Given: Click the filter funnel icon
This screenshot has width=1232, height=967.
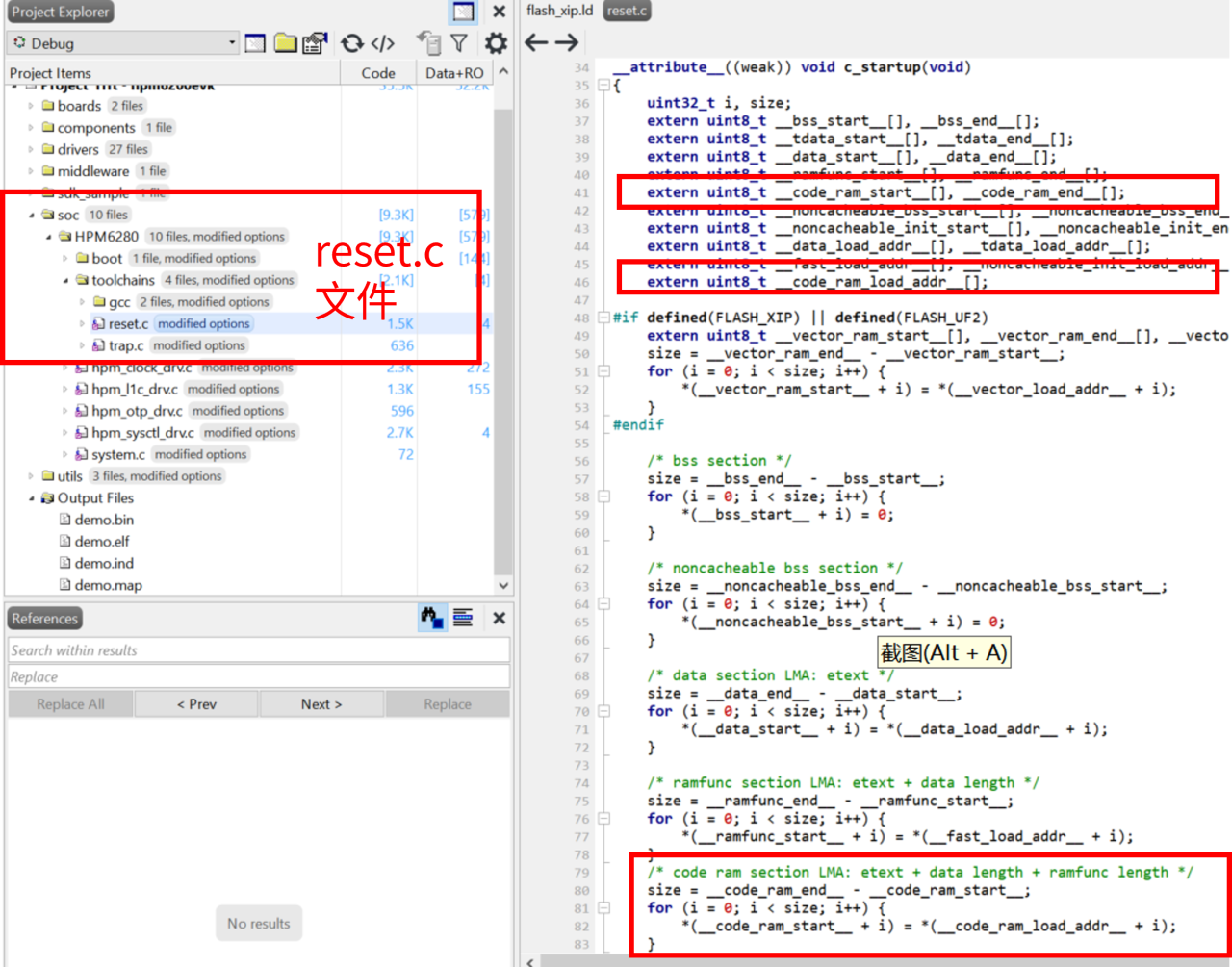Looking at the screenshot, I should tap(459, 43).
